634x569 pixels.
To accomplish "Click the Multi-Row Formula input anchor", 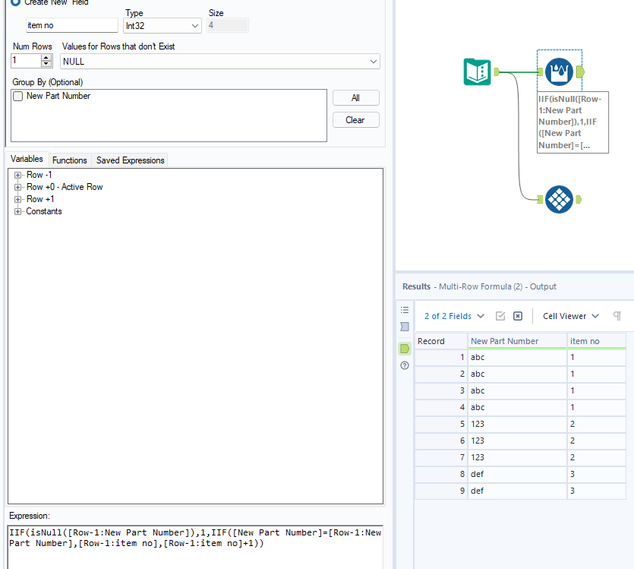I will [x=540, y=72].
